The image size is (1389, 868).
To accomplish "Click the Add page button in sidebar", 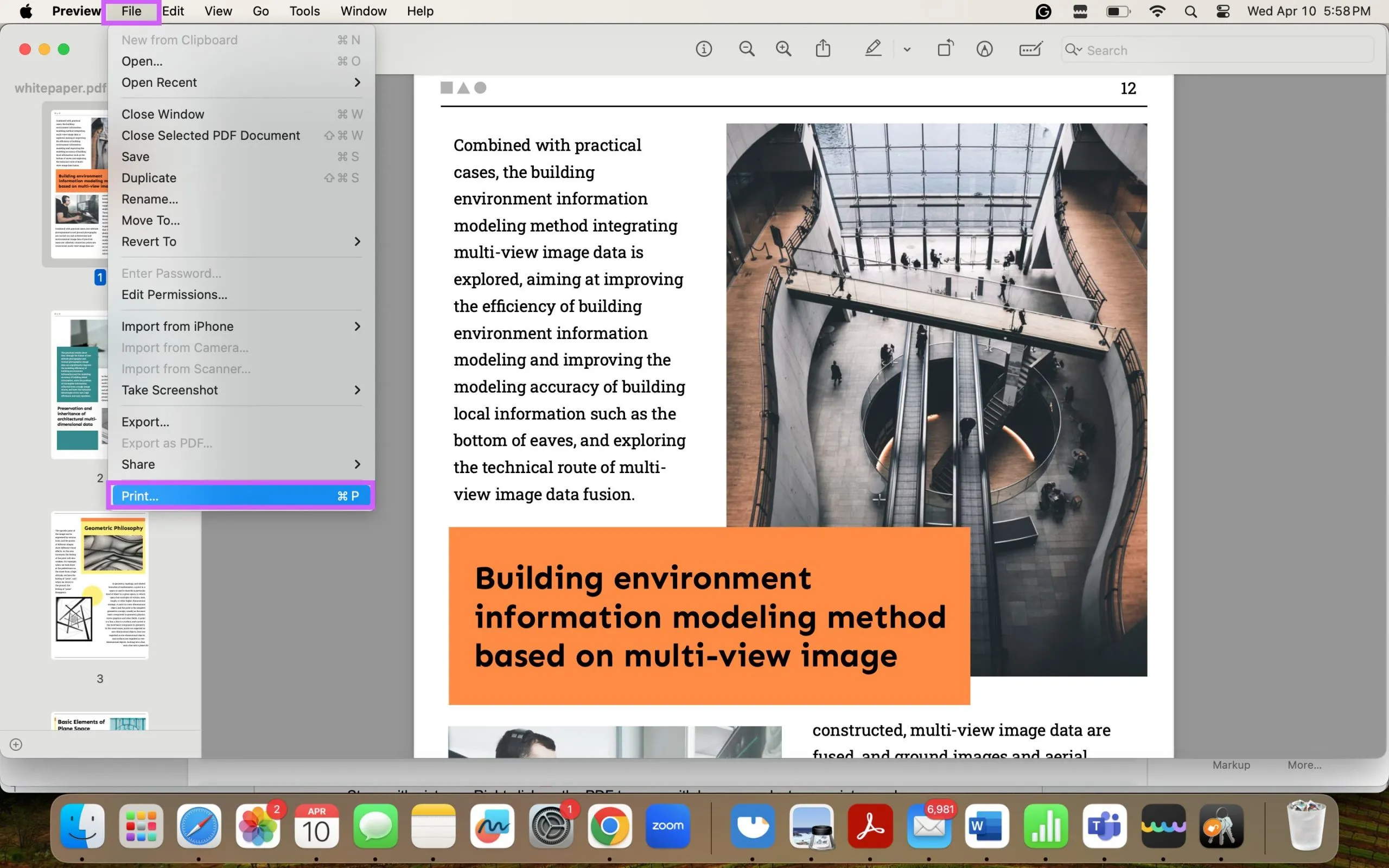I will point(16,744).
